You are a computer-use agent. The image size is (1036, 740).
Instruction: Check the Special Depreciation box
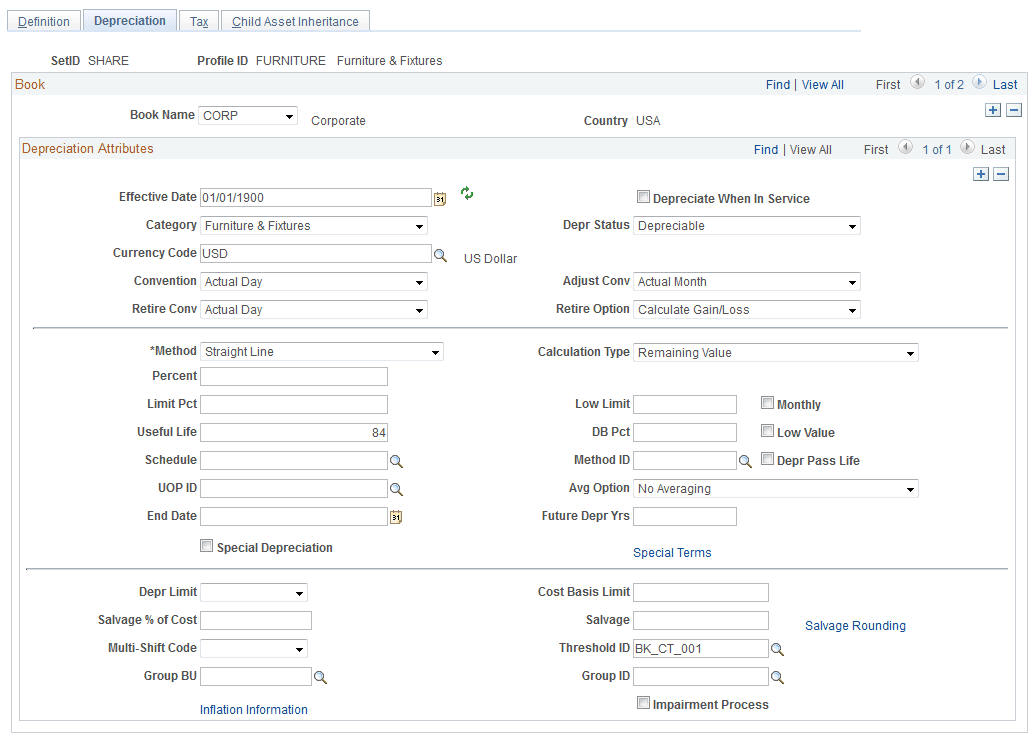coord(207,546)
